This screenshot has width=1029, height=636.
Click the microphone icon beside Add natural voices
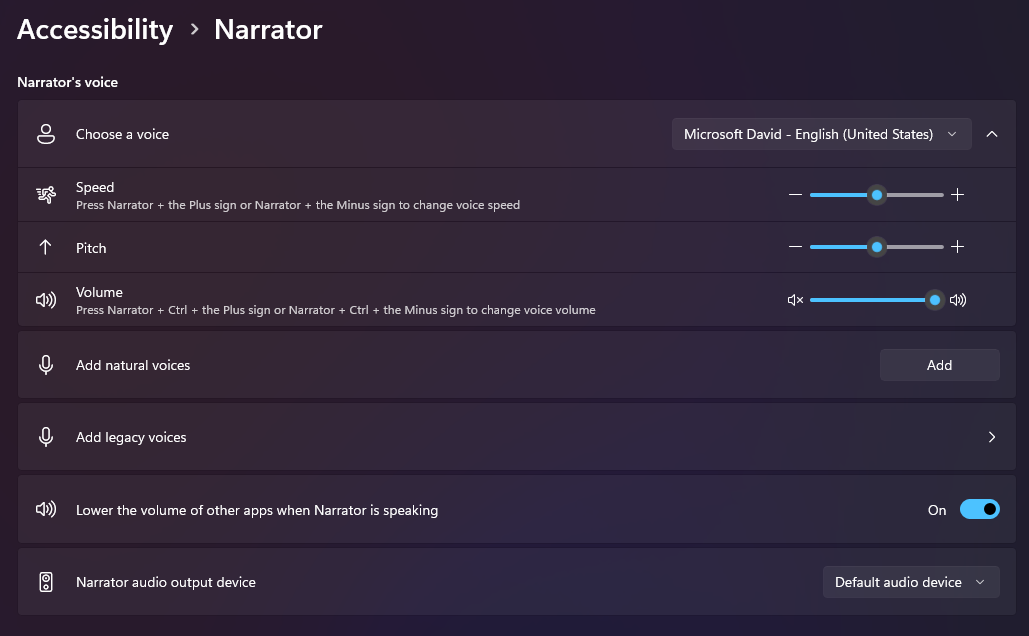tap(46, 365)
